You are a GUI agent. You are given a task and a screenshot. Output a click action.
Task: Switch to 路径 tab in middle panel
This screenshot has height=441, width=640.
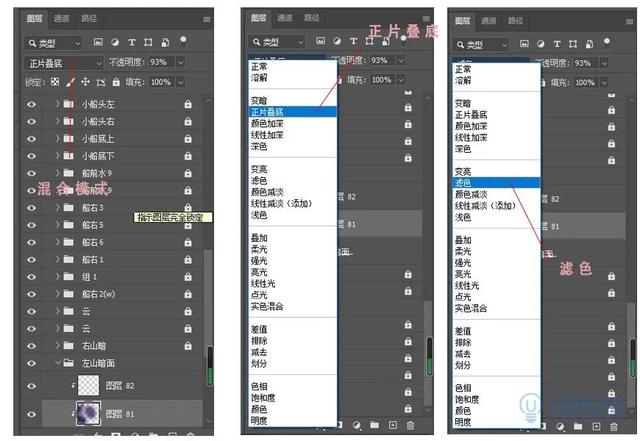pyautogui.click(x=311, y=18)
